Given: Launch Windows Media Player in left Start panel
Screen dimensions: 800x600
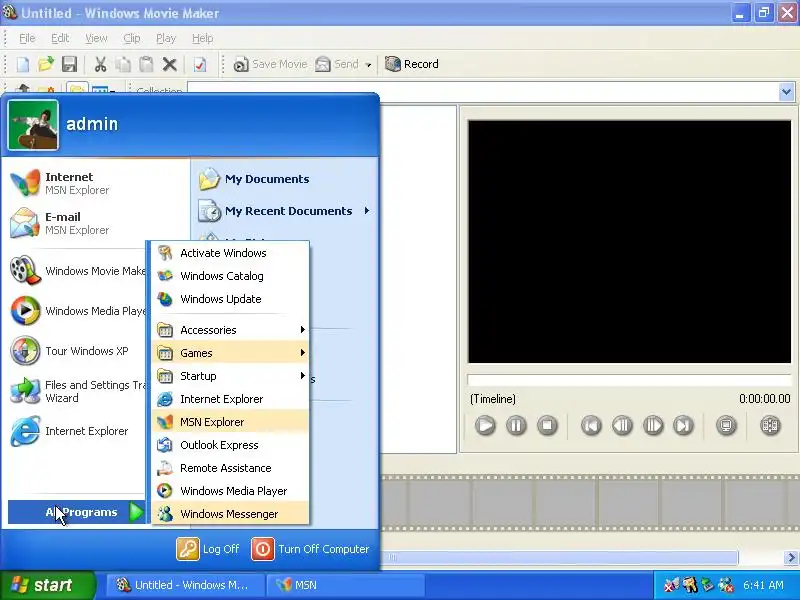Looking at the screenshot, I should [x=77, y=311].
